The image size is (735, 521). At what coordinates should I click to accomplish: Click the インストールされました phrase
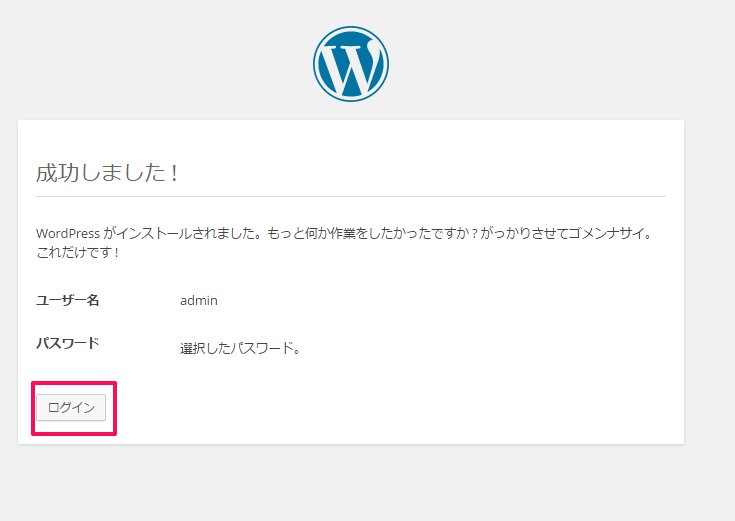pos(185,233)
